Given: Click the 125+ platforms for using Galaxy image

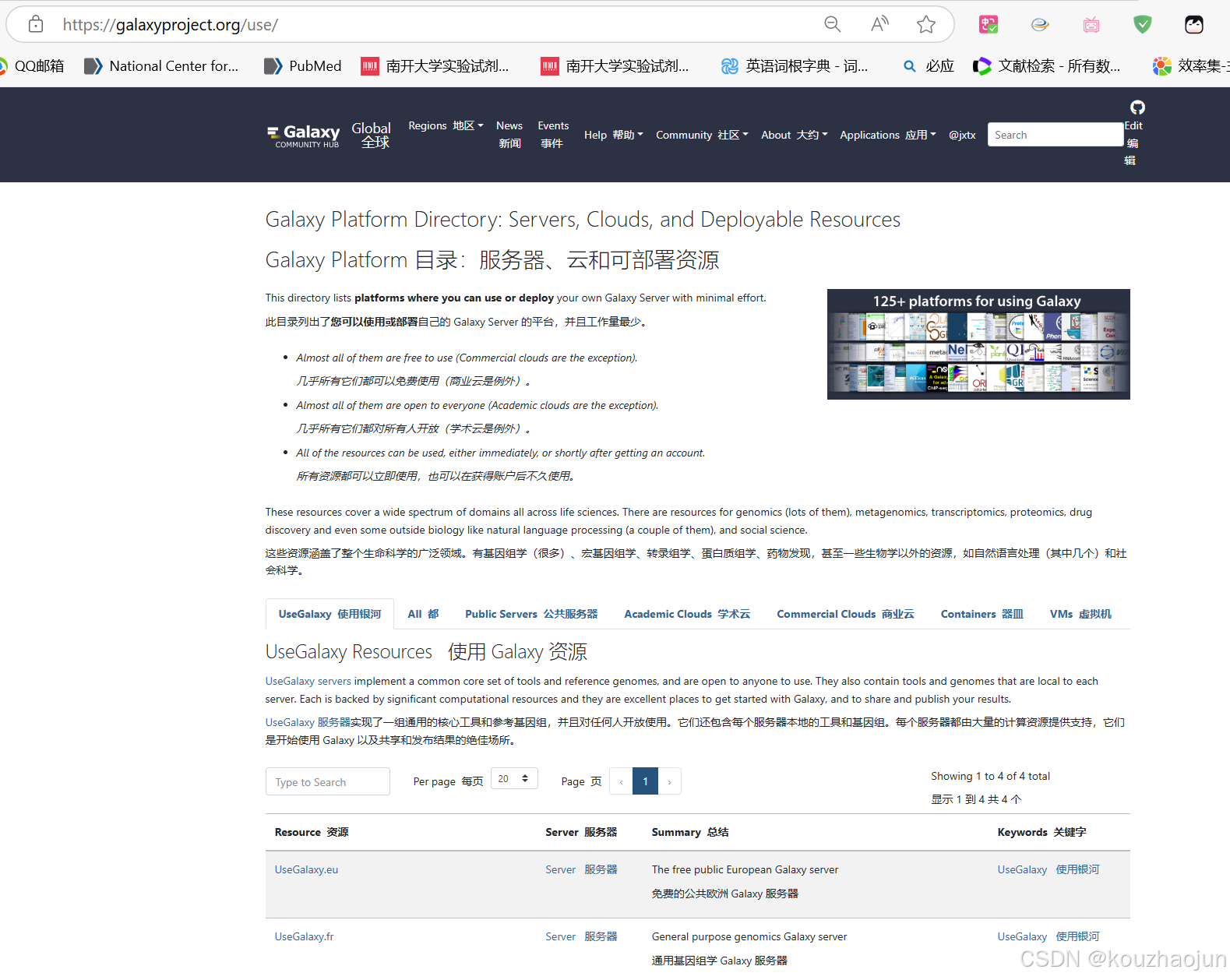Looking at the screenshot, I should [x=978, y=344].
